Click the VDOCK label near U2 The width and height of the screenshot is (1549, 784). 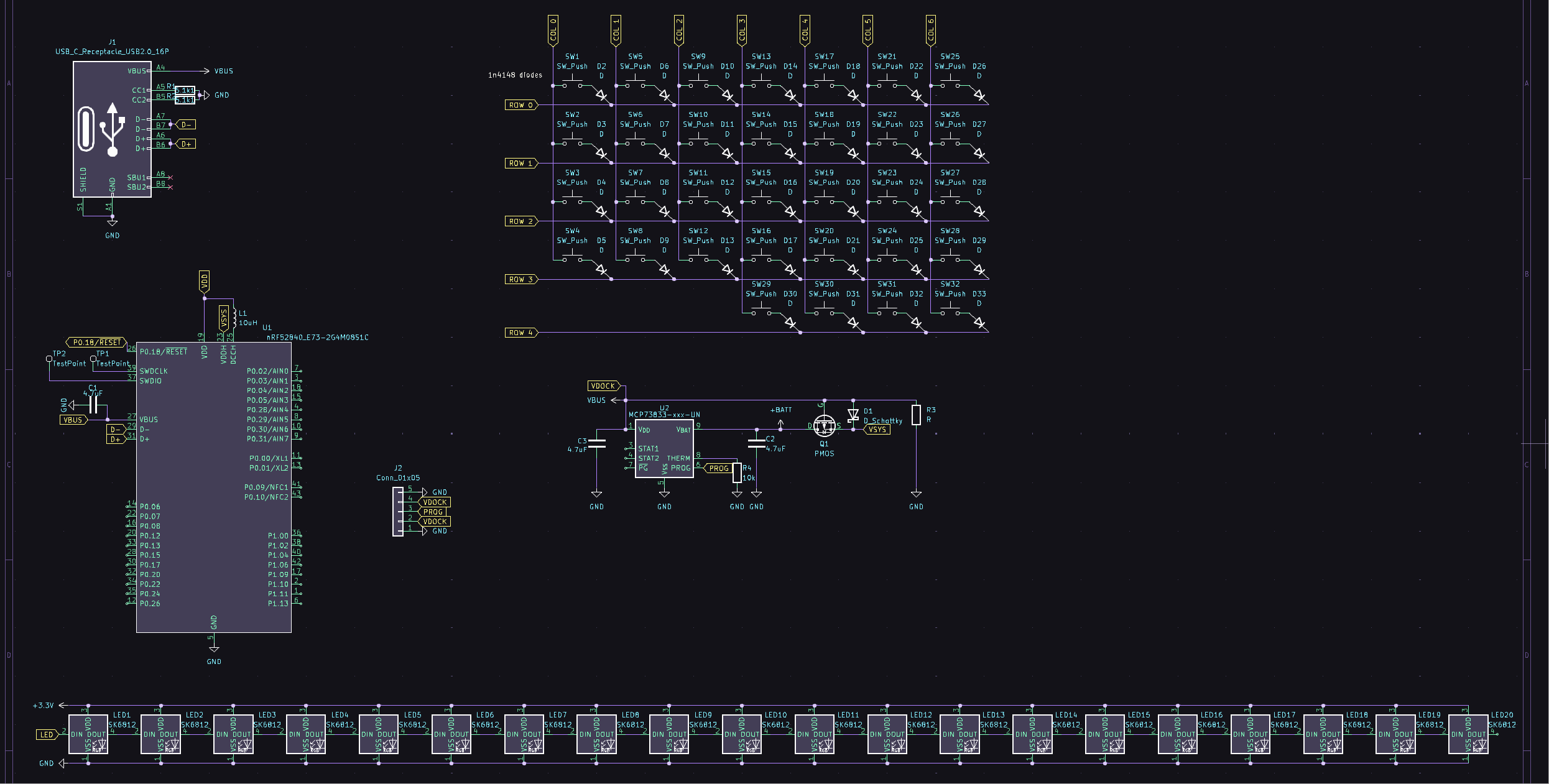coord(602,385)
